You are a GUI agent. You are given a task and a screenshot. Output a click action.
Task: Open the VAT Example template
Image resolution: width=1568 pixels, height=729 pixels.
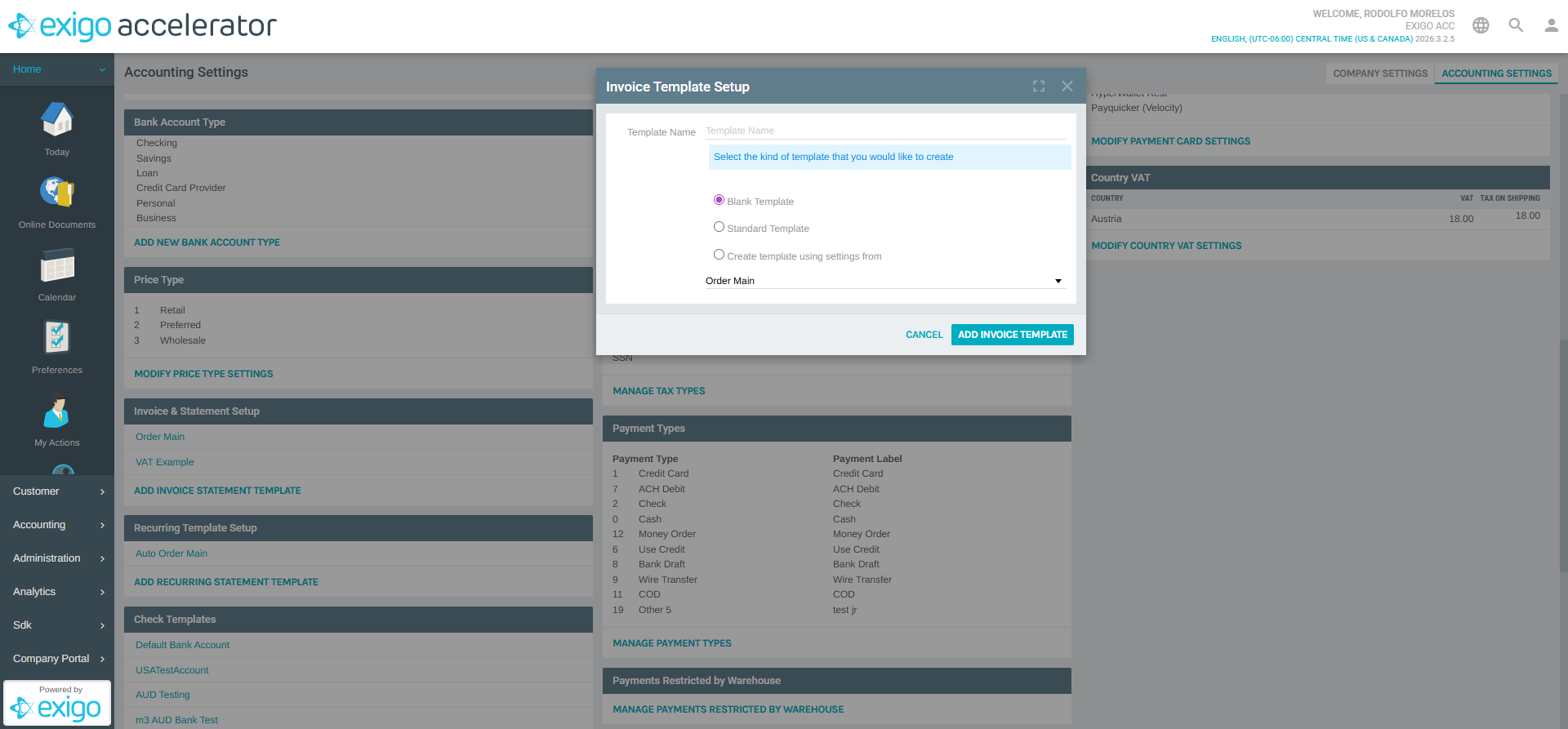pos(165,462)
